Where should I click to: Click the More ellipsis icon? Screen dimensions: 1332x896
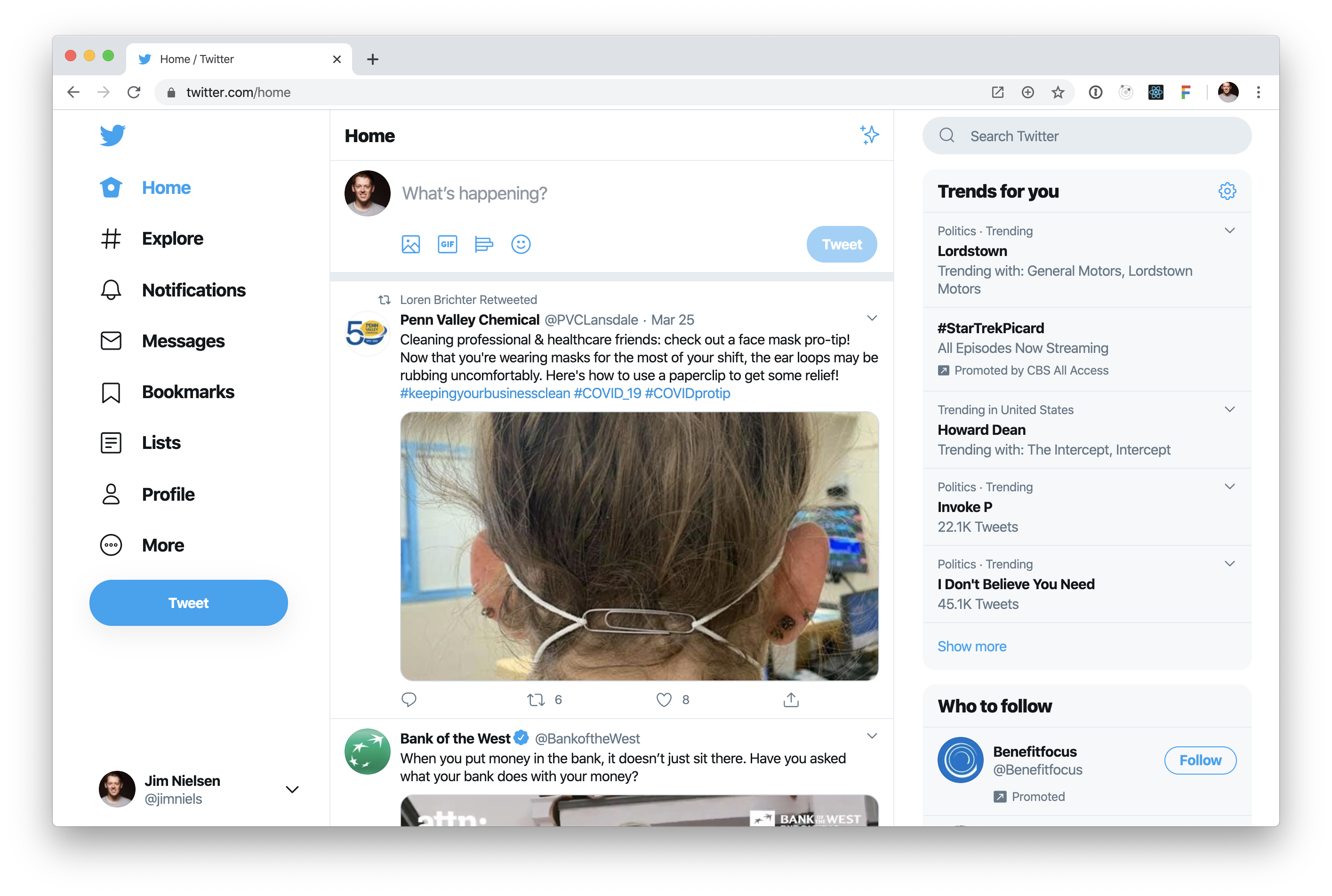tap(109, 544)
